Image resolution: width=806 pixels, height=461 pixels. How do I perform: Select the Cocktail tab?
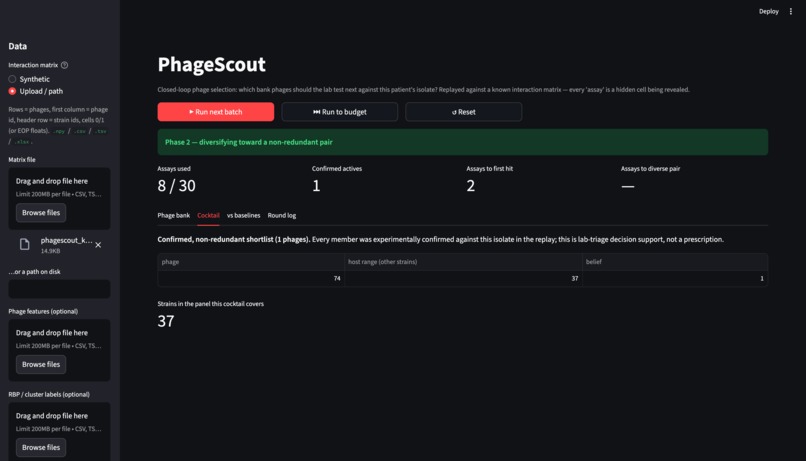(x=208, y=215)
